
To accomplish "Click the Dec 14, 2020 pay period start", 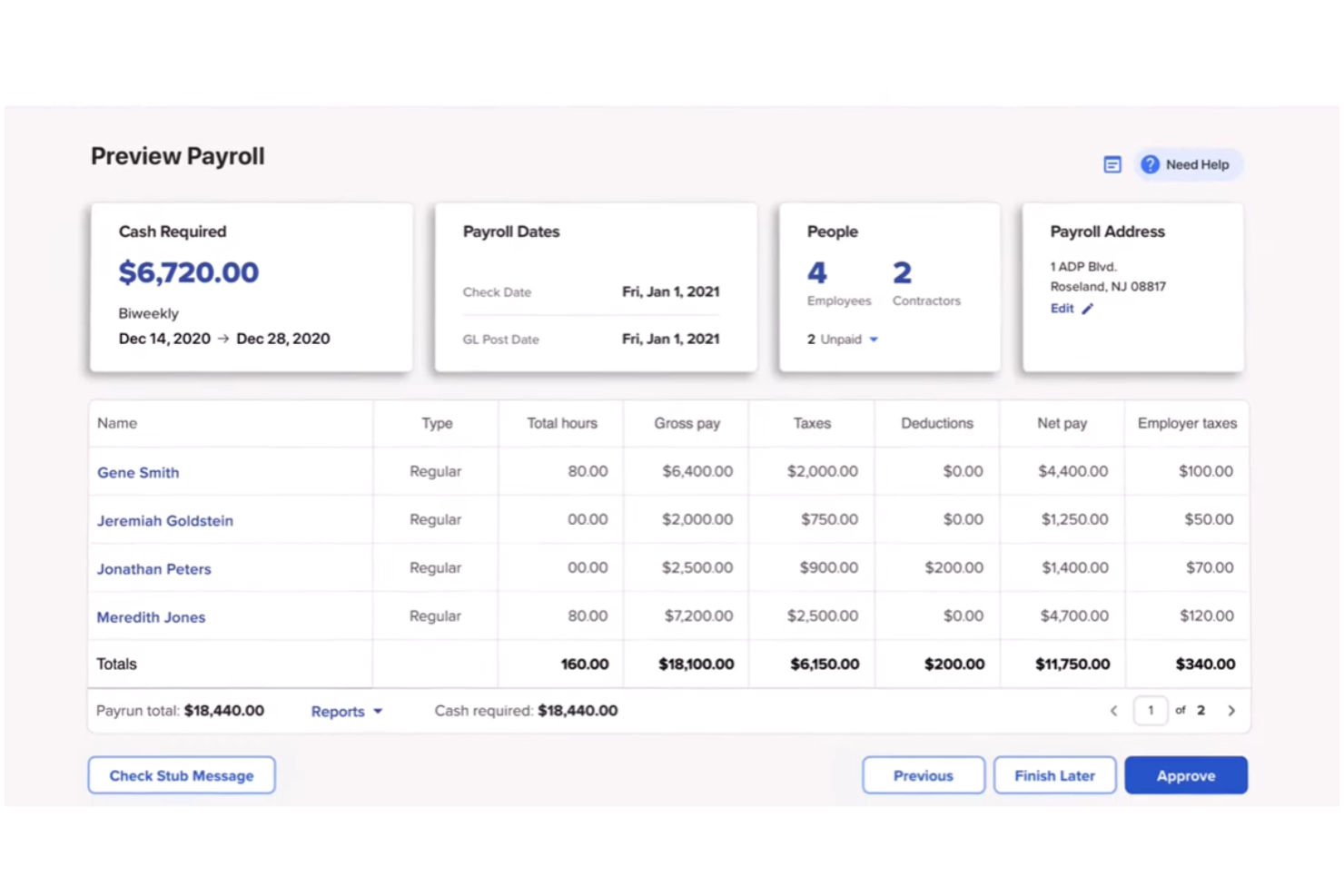I will (164, 339).
